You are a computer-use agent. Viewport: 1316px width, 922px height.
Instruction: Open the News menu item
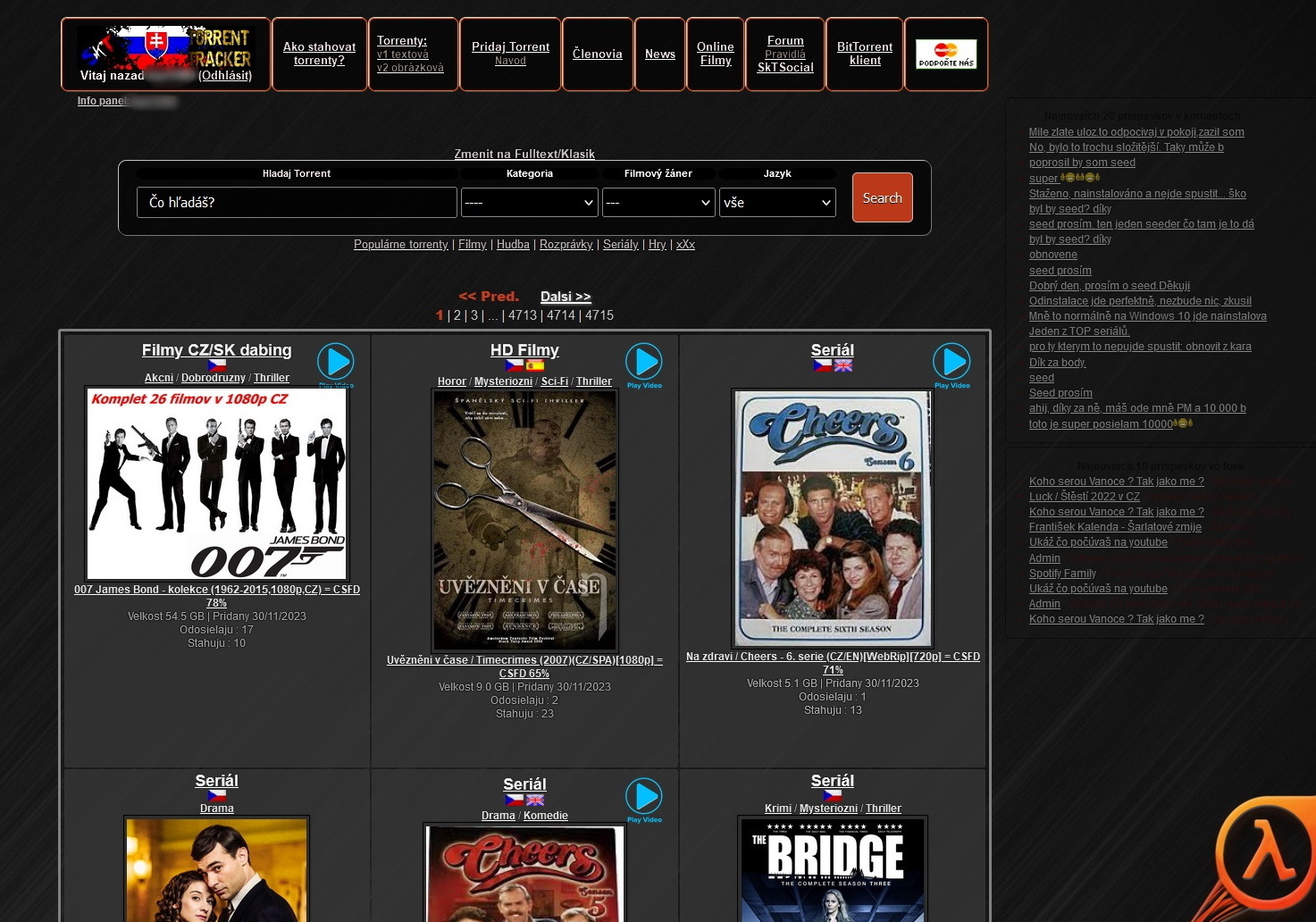(660, 54)
